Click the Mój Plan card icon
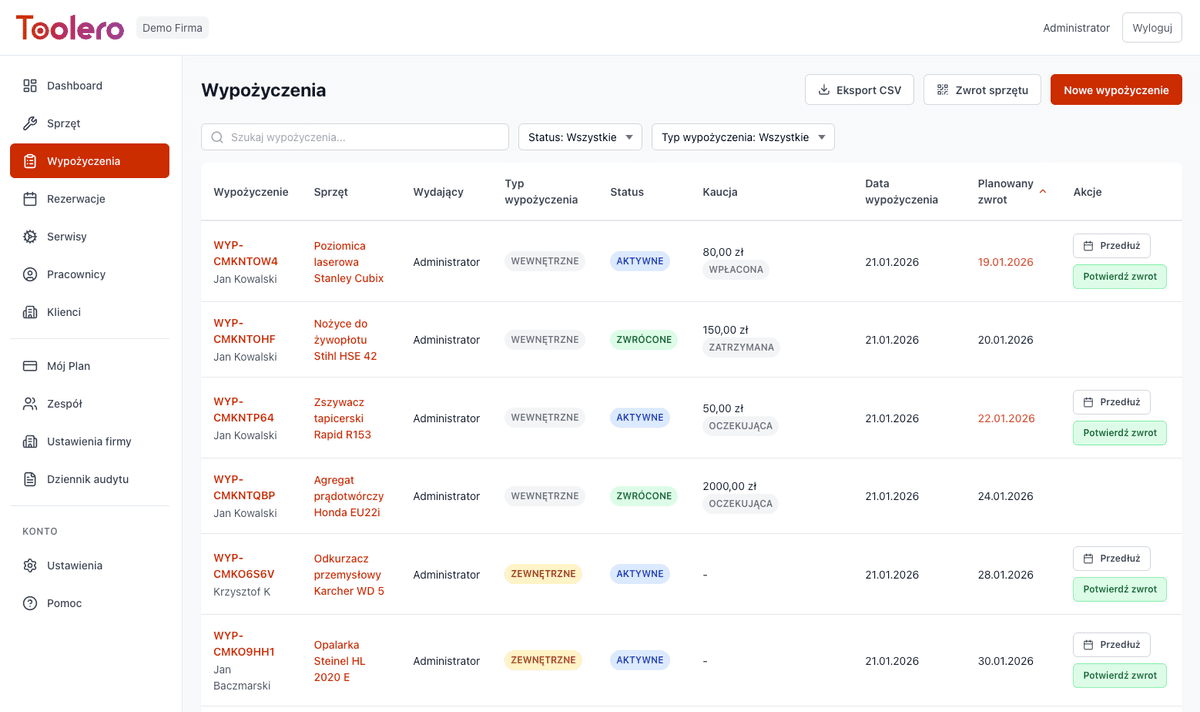This screenshot has width=1200, height=712. (x=30, y=366)
